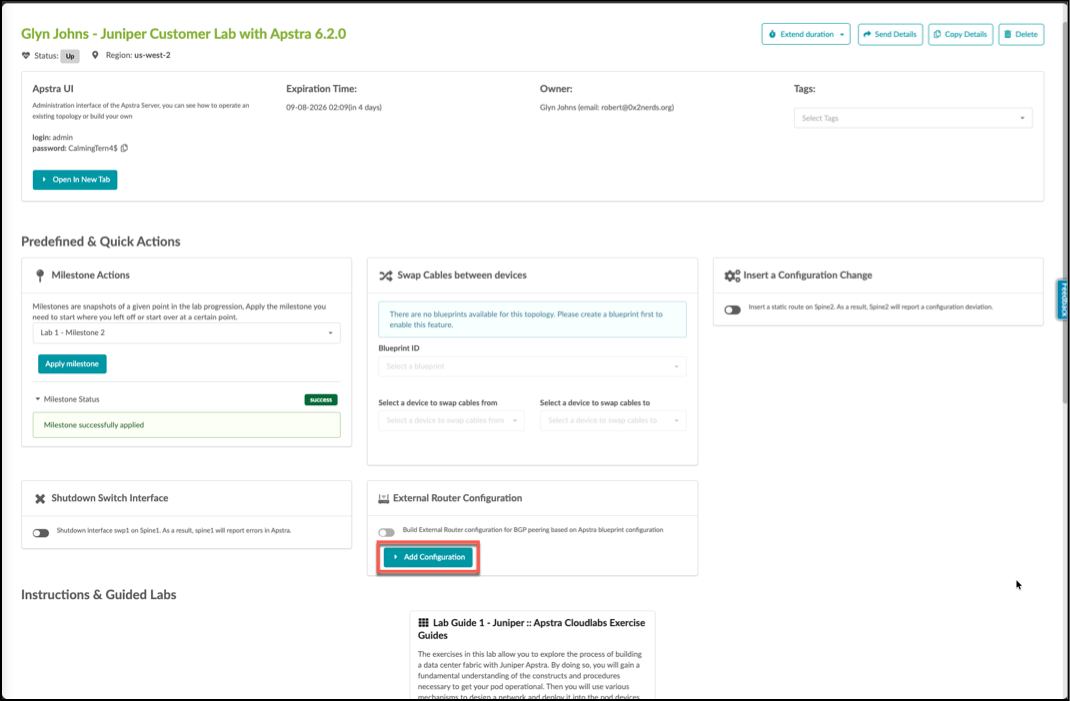
Task: Click the lab title 'Glyn Johns - Juniper Customer Lab'
Action: click(x=184, y=33)
